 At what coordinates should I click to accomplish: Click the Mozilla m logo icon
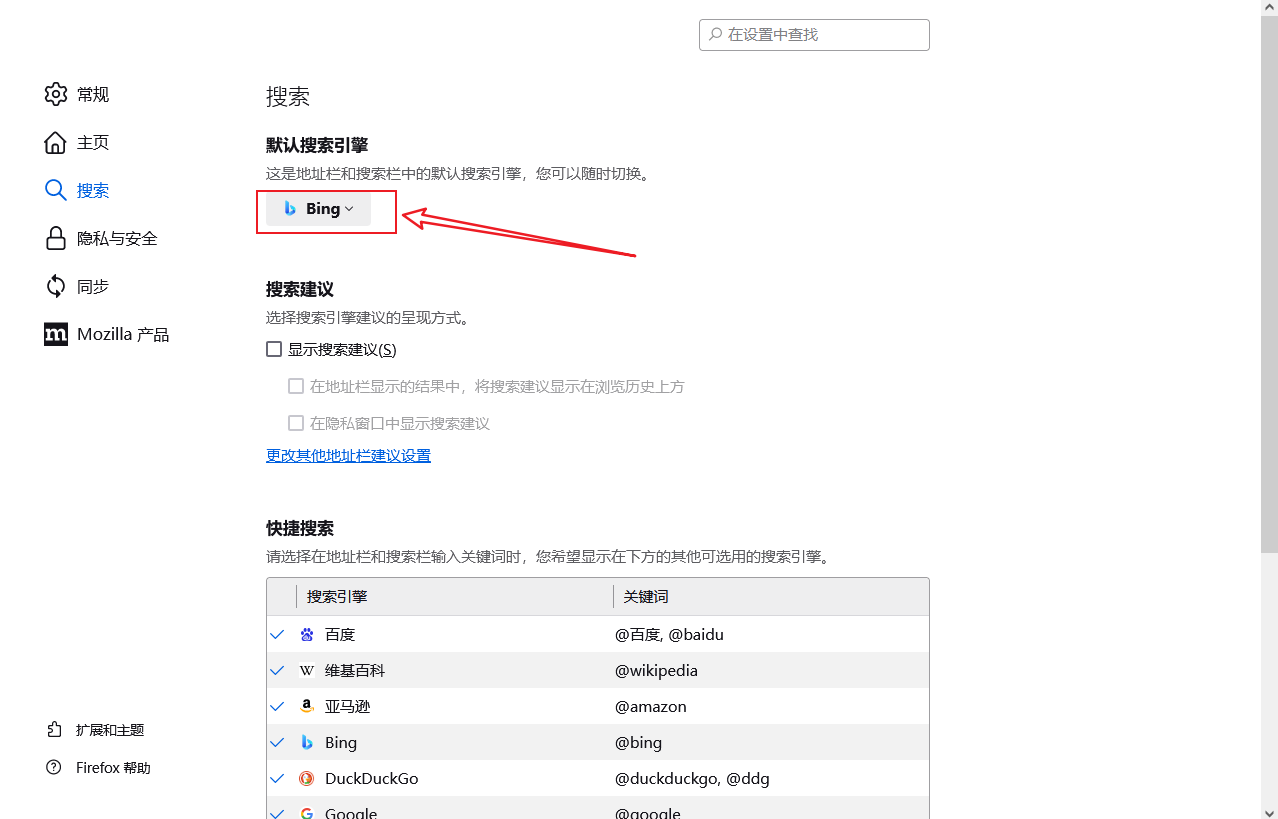pyautogui.click(x=56, y=334)
